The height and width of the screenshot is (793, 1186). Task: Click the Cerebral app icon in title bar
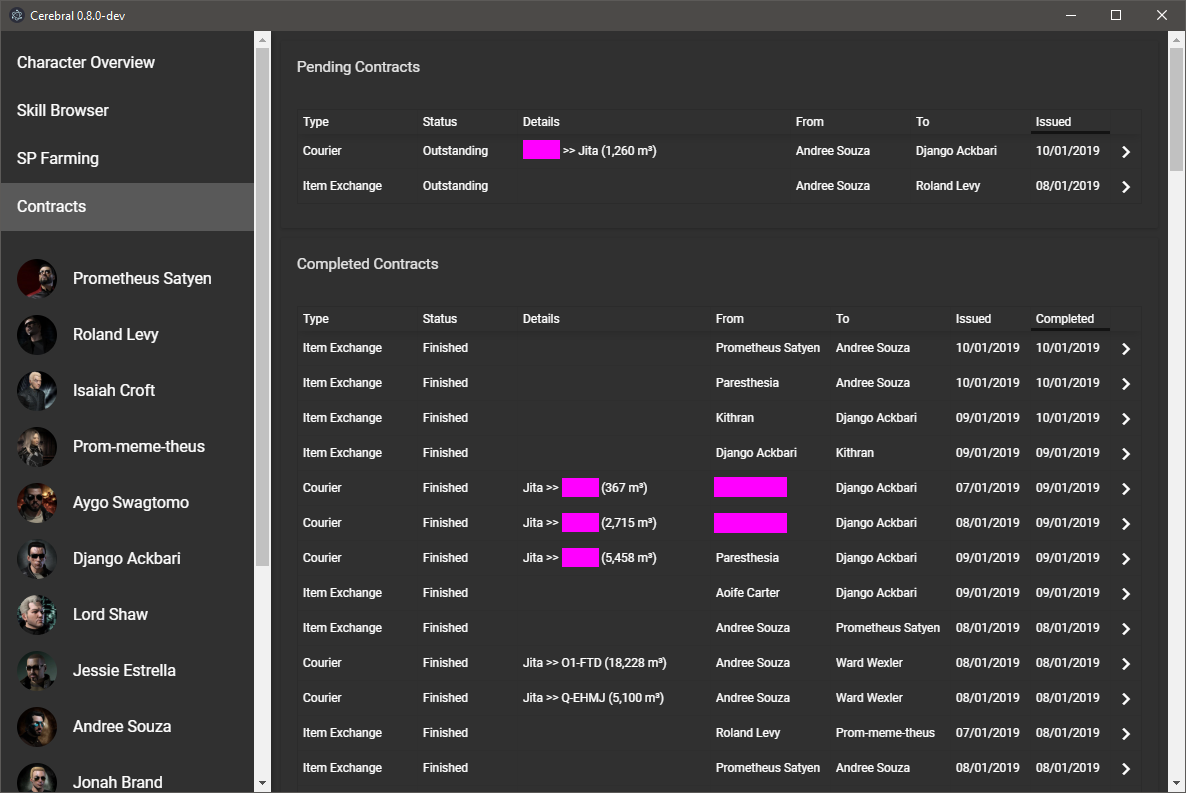(x=17, y=15)
